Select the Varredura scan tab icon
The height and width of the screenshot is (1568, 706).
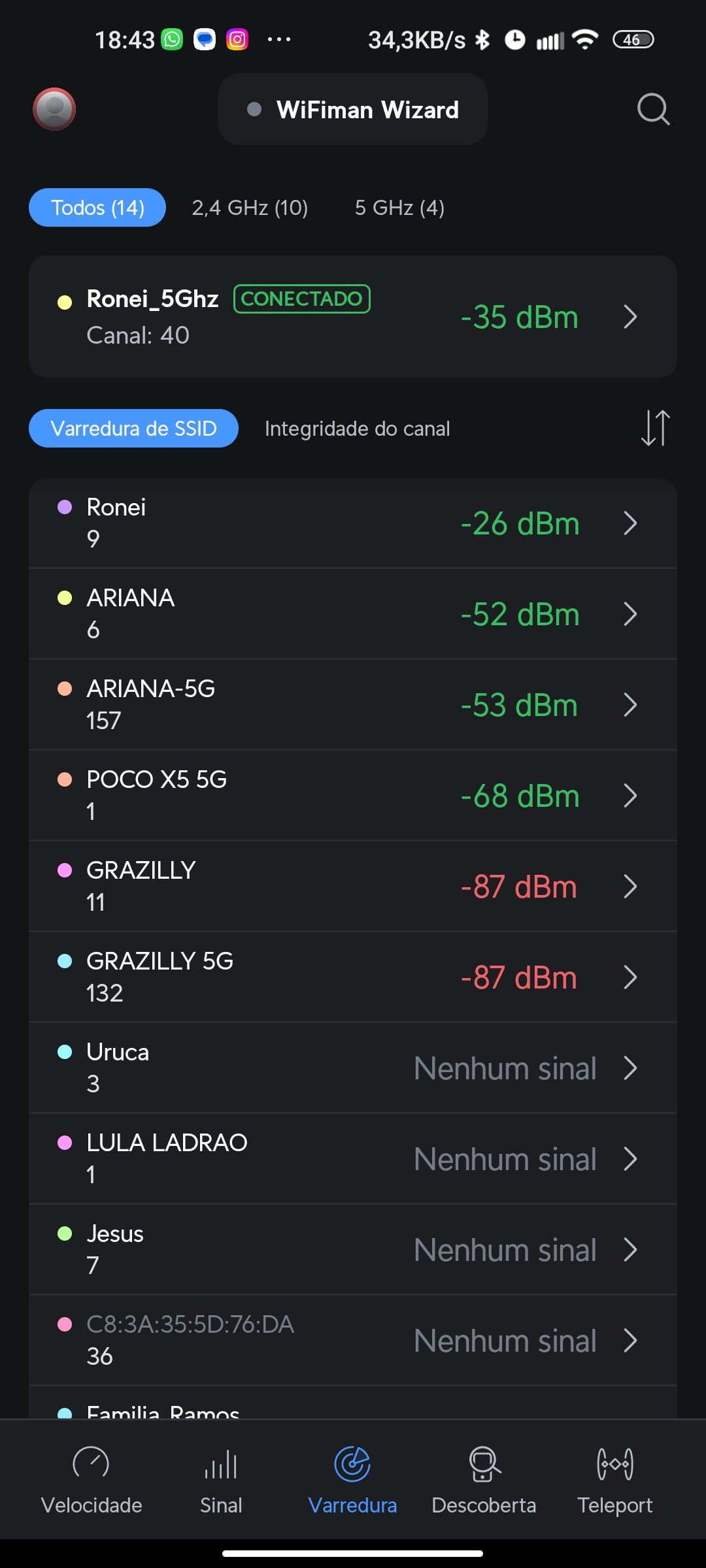pyautogui.click(x=352, y=1465)
